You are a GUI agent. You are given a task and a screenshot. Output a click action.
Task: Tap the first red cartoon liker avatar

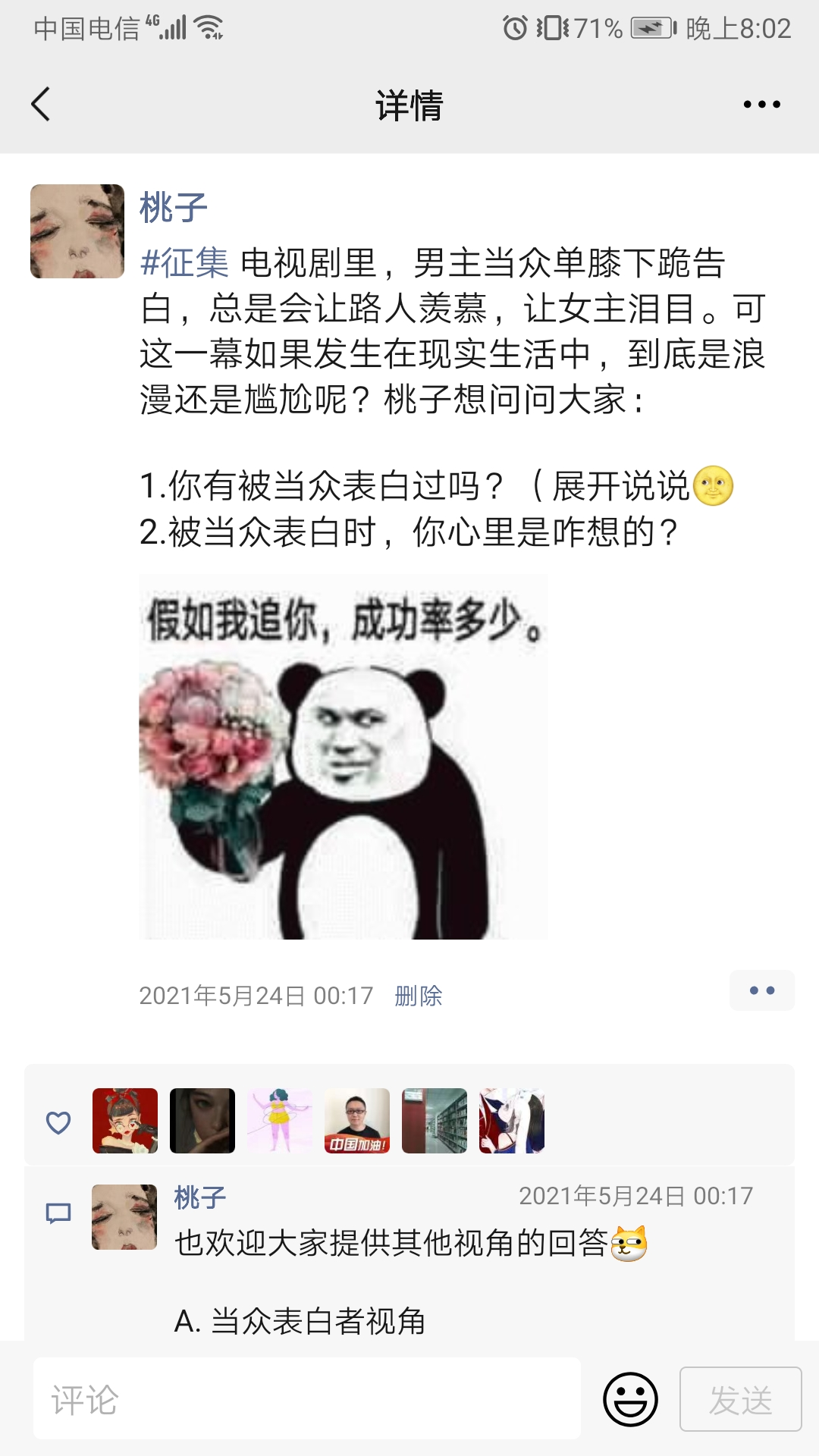[125, 1121]
